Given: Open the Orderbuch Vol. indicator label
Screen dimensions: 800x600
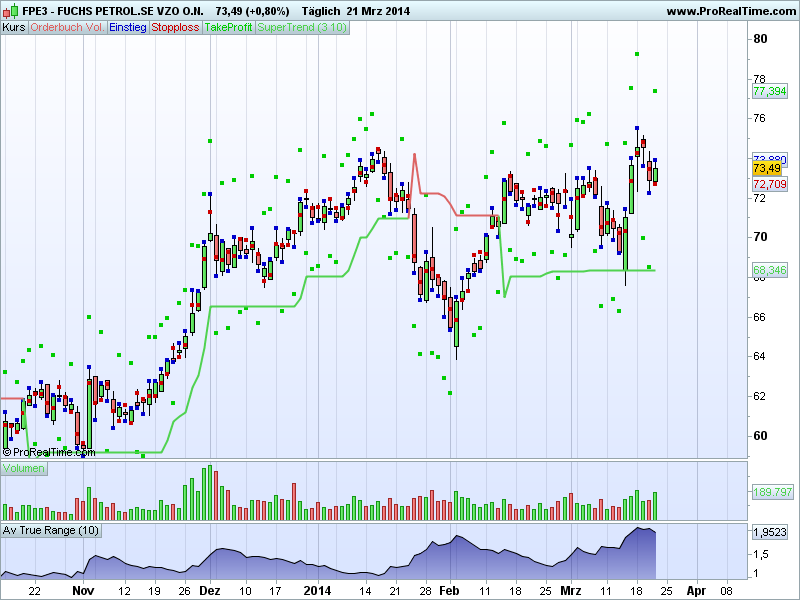Looking at the screenshot, I should (67, 27).
